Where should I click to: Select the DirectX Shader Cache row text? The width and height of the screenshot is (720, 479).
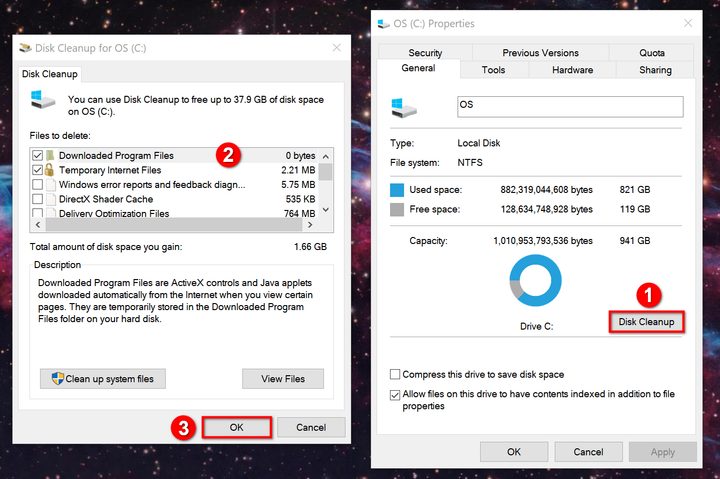[106, 199]
